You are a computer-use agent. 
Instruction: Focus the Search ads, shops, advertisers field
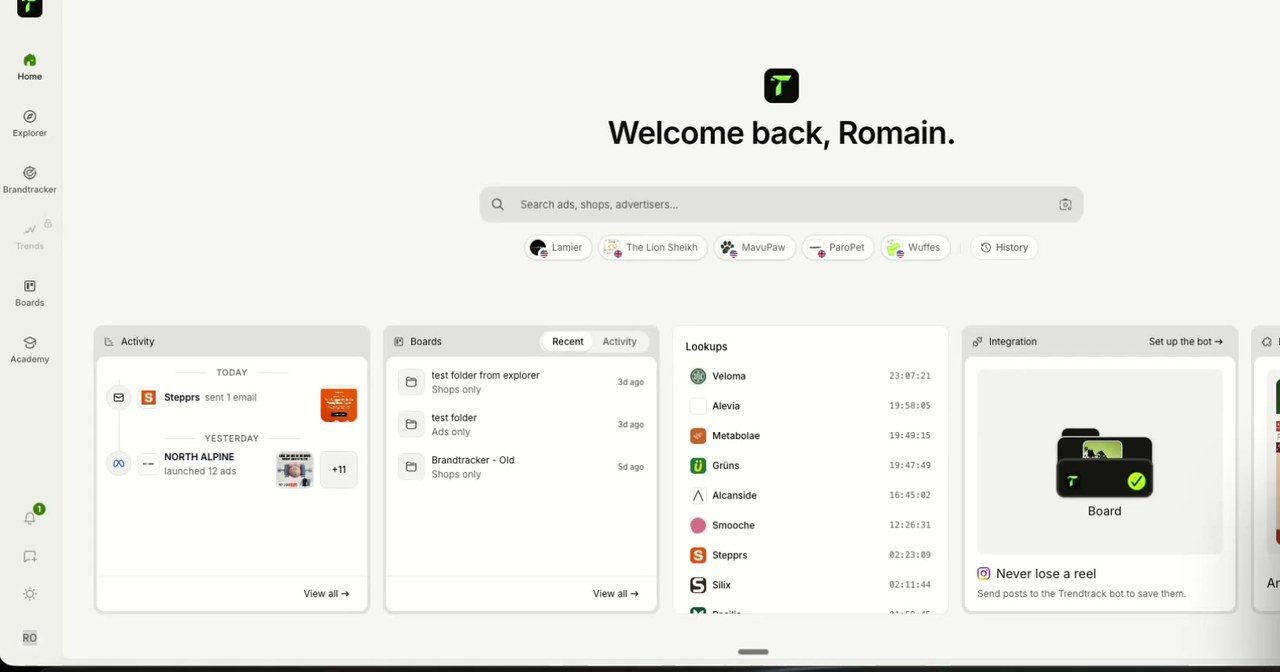click(781, 204)
